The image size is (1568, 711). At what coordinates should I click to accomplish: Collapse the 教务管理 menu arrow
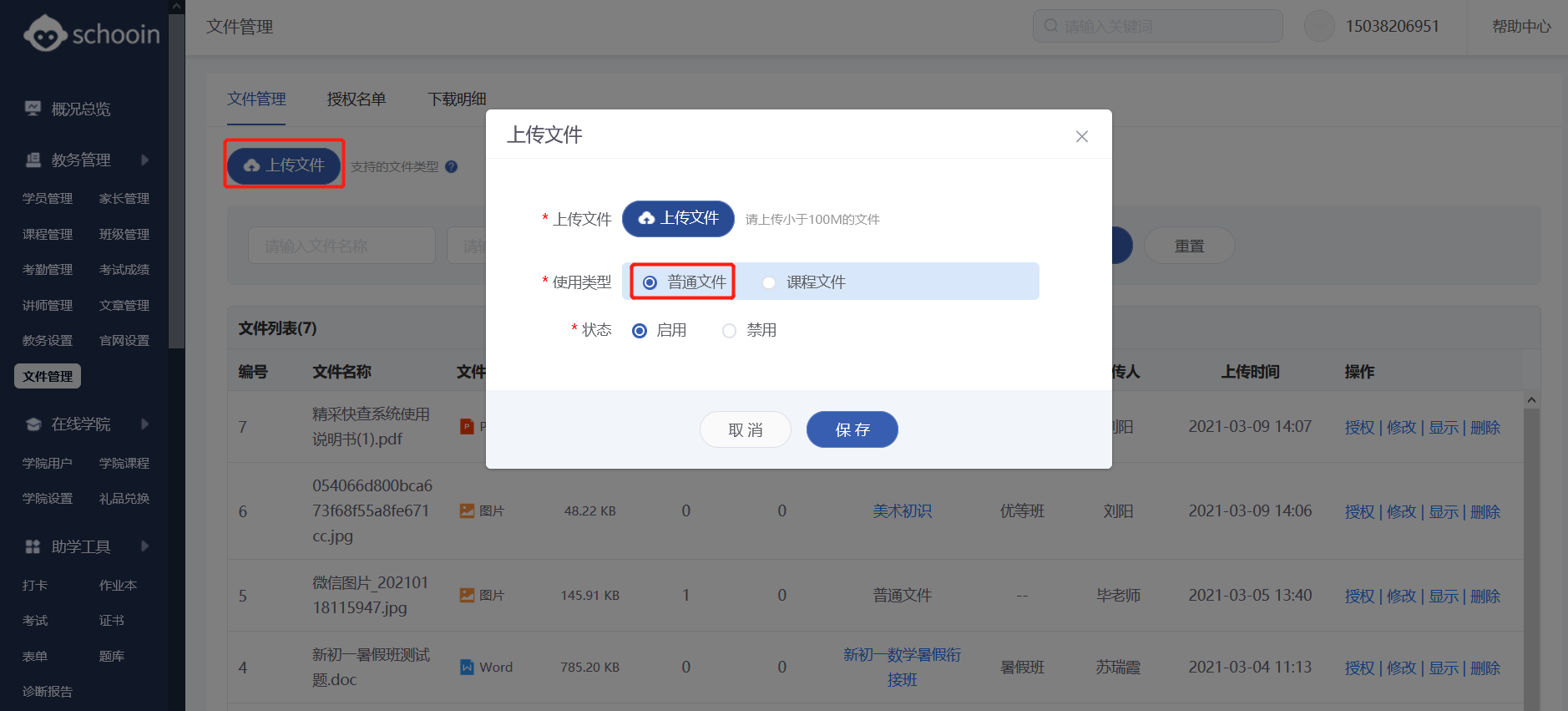click(x=145, y=160)
